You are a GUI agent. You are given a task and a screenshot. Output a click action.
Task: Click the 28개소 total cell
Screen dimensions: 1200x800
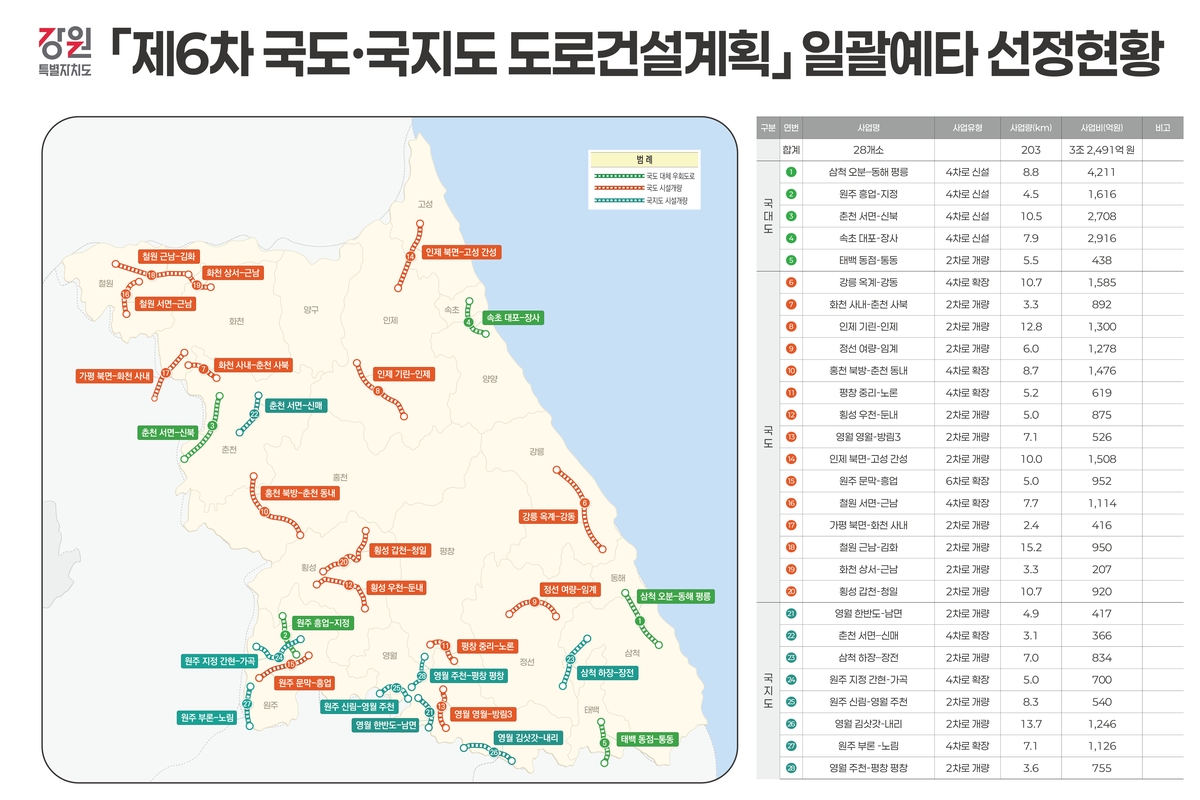tap(868, 150)
